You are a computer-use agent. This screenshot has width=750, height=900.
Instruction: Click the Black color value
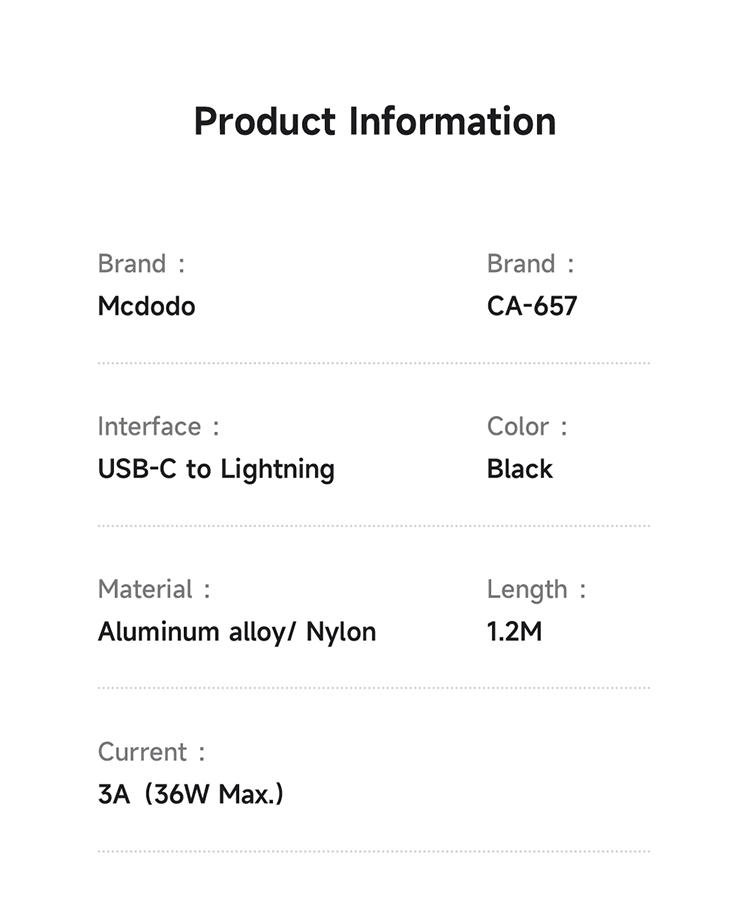coord(520,469)
